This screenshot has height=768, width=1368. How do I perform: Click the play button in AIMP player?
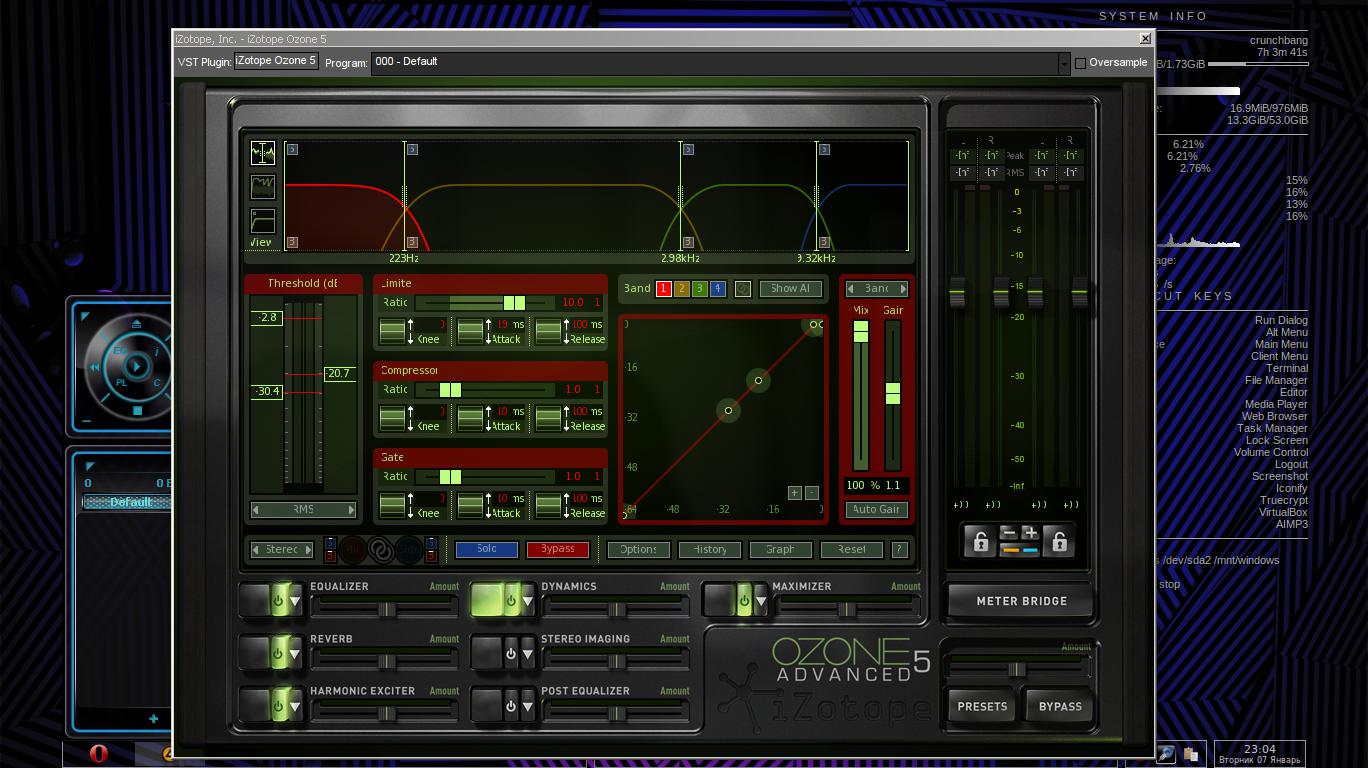pos(137,366)
